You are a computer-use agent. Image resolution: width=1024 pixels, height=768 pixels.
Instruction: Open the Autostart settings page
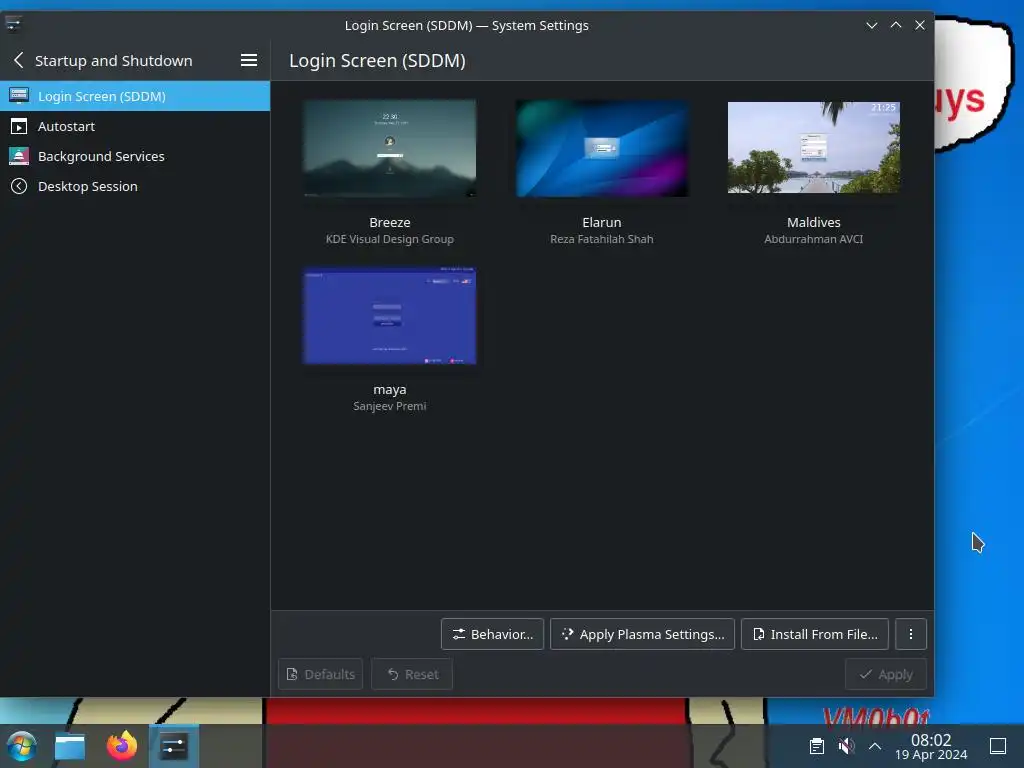pos(135,126)
